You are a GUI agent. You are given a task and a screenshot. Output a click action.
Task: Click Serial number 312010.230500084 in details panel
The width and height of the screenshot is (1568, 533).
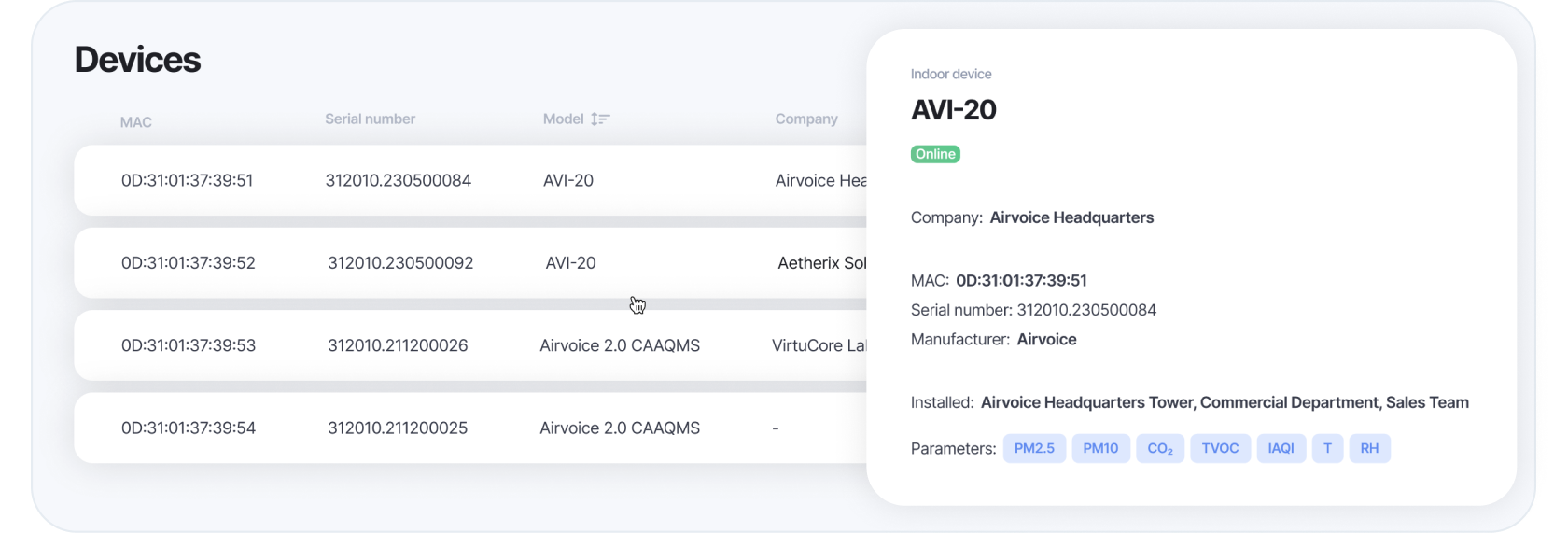point(1086,310)
